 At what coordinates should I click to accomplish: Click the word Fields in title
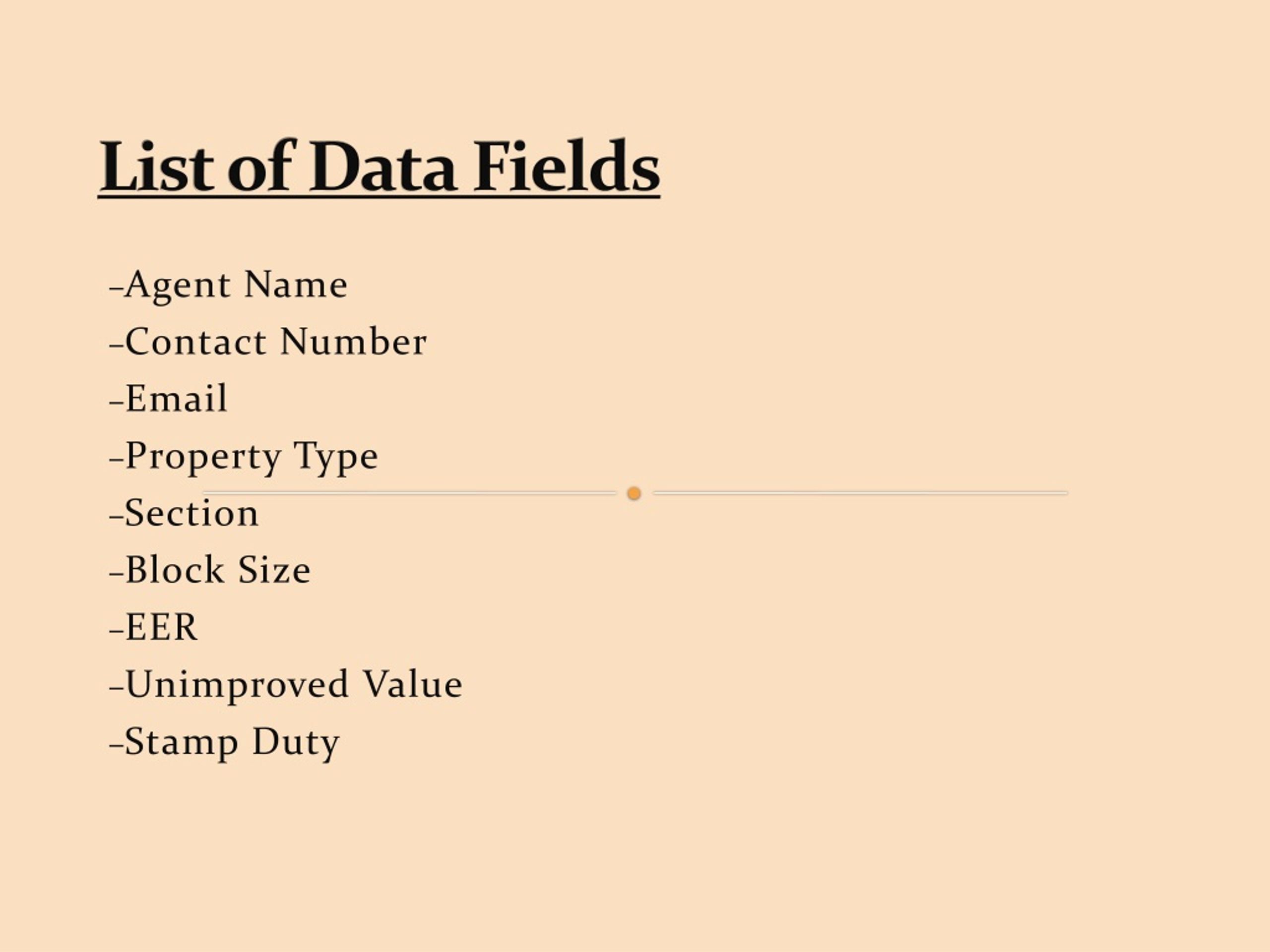pyautogui.click(x=567, y=166)
